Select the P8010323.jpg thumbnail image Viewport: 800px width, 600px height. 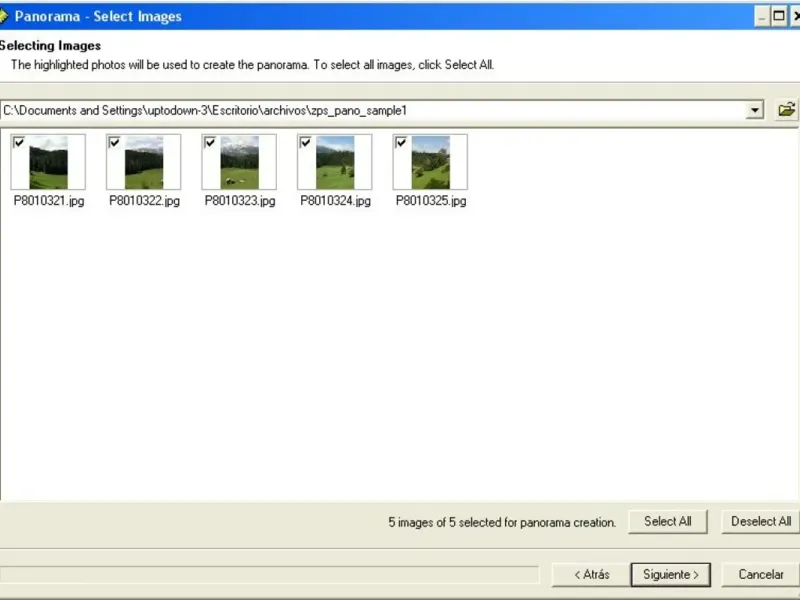tap(239, 162)
